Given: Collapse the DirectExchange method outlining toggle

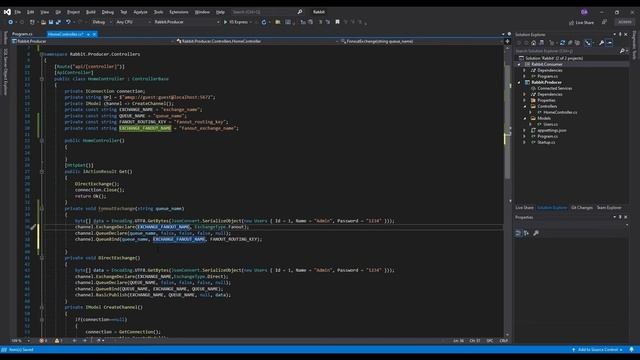Looking at the screenshot, I should (x=42, y=258).
